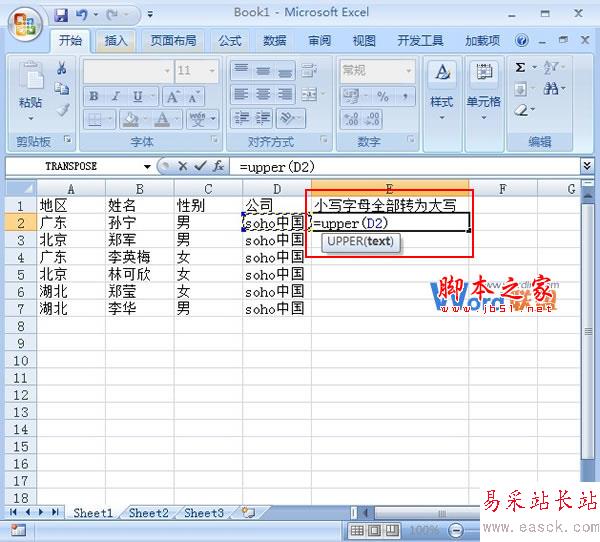Redo the last action
Viewport: 600px width, 542px height.
coord(112,15)
